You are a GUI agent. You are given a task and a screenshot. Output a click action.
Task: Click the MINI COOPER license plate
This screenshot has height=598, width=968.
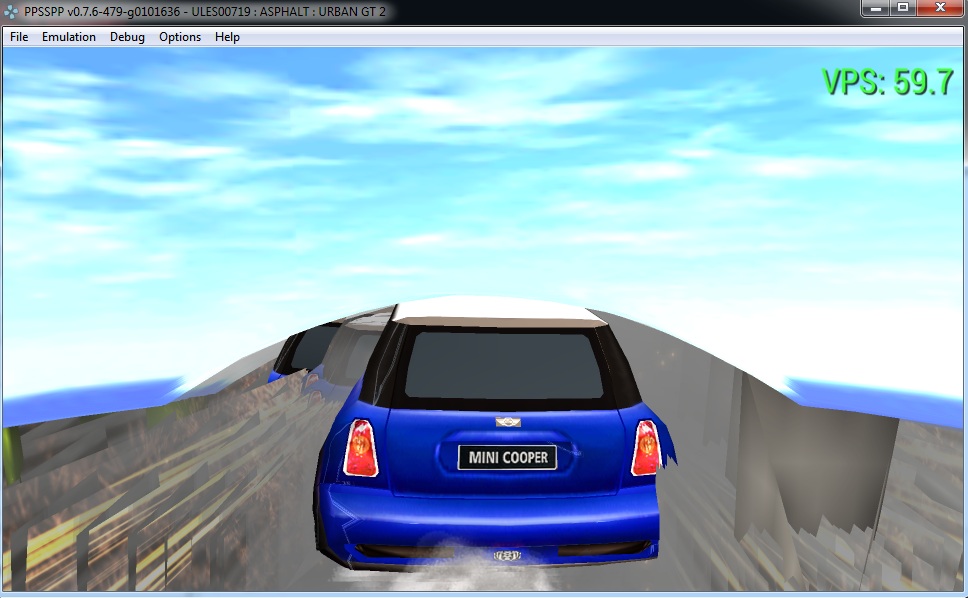(507, 458)
